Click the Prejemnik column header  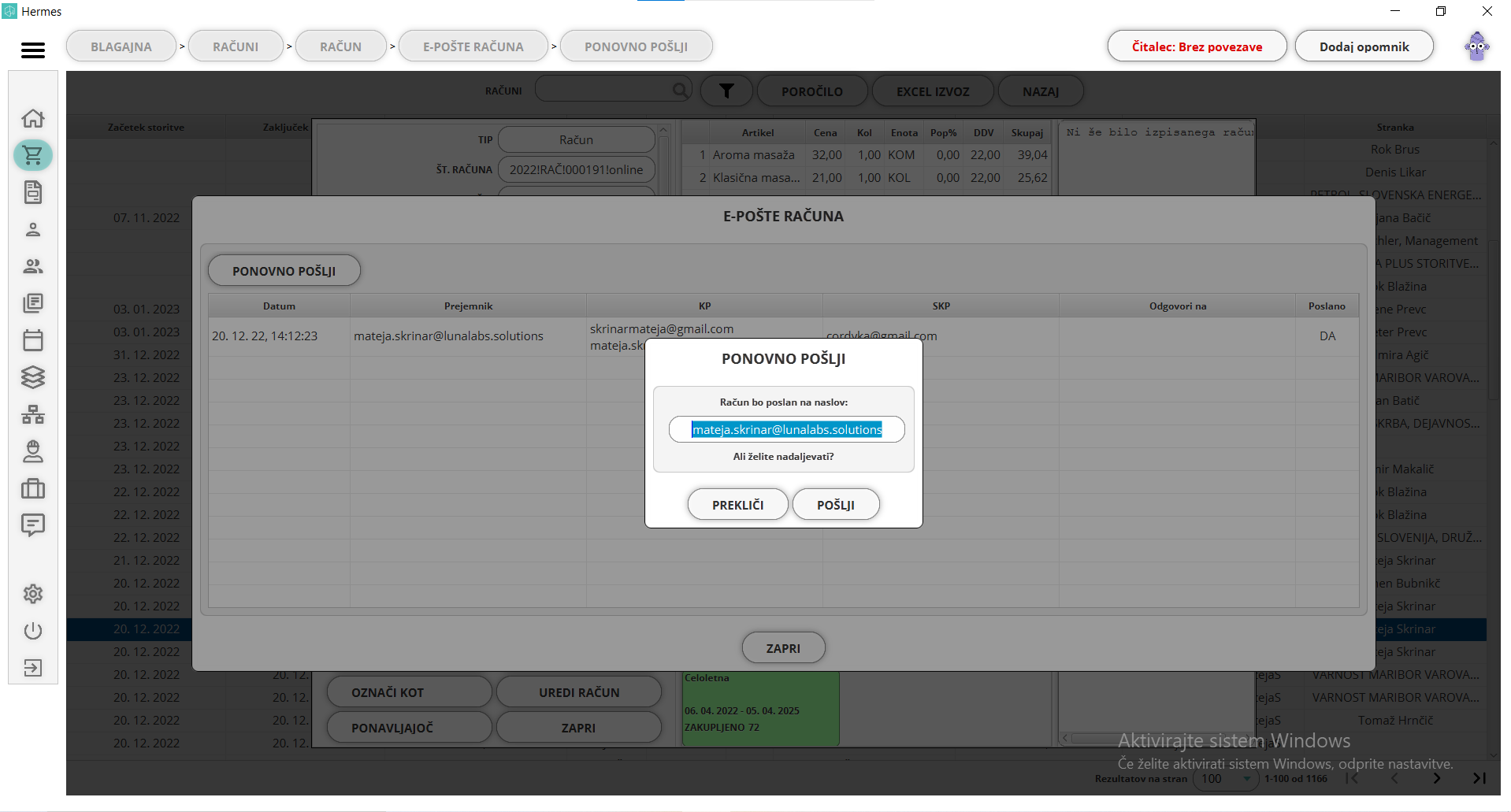(468, 306)
